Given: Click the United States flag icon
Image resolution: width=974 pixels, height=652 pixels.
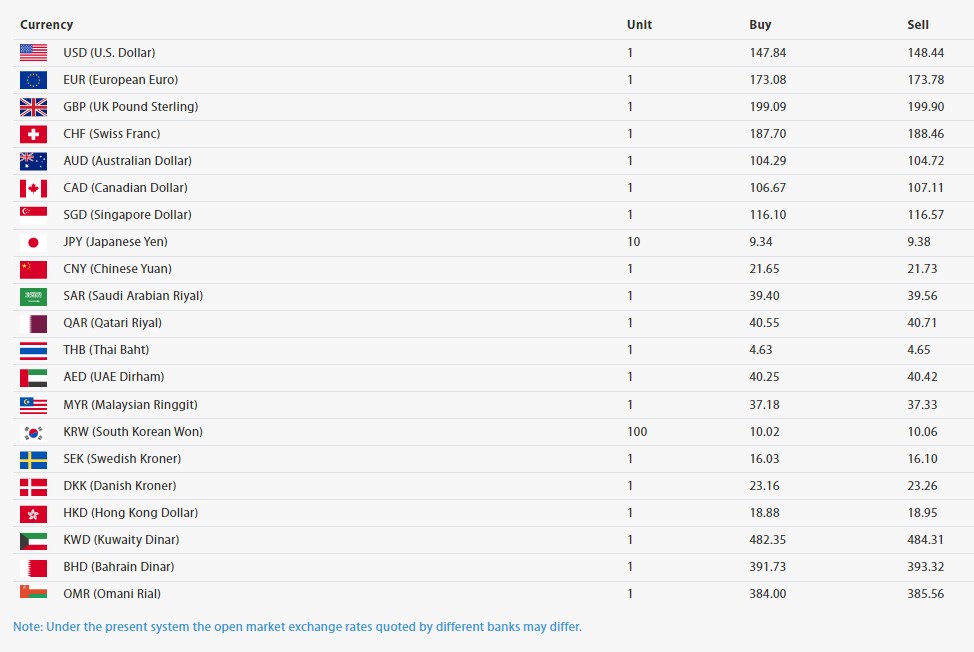Looking at the screenshot, I should coord(33,53).
